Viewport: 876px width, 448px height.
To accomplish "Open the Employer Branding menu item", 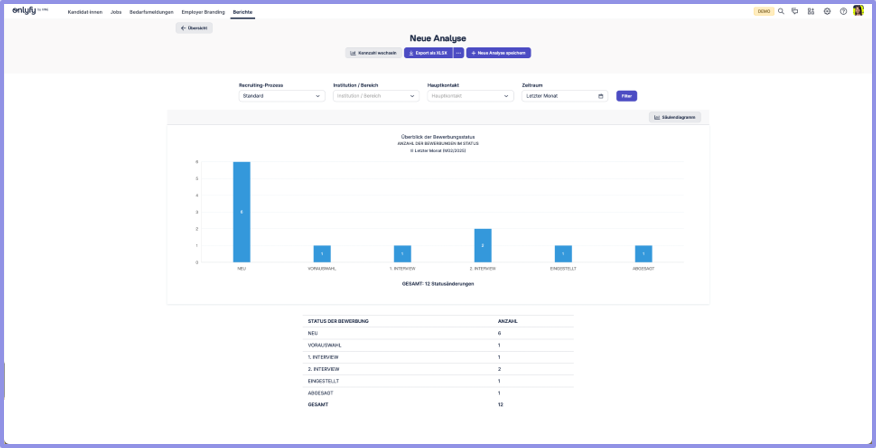I will click(203, 12).
